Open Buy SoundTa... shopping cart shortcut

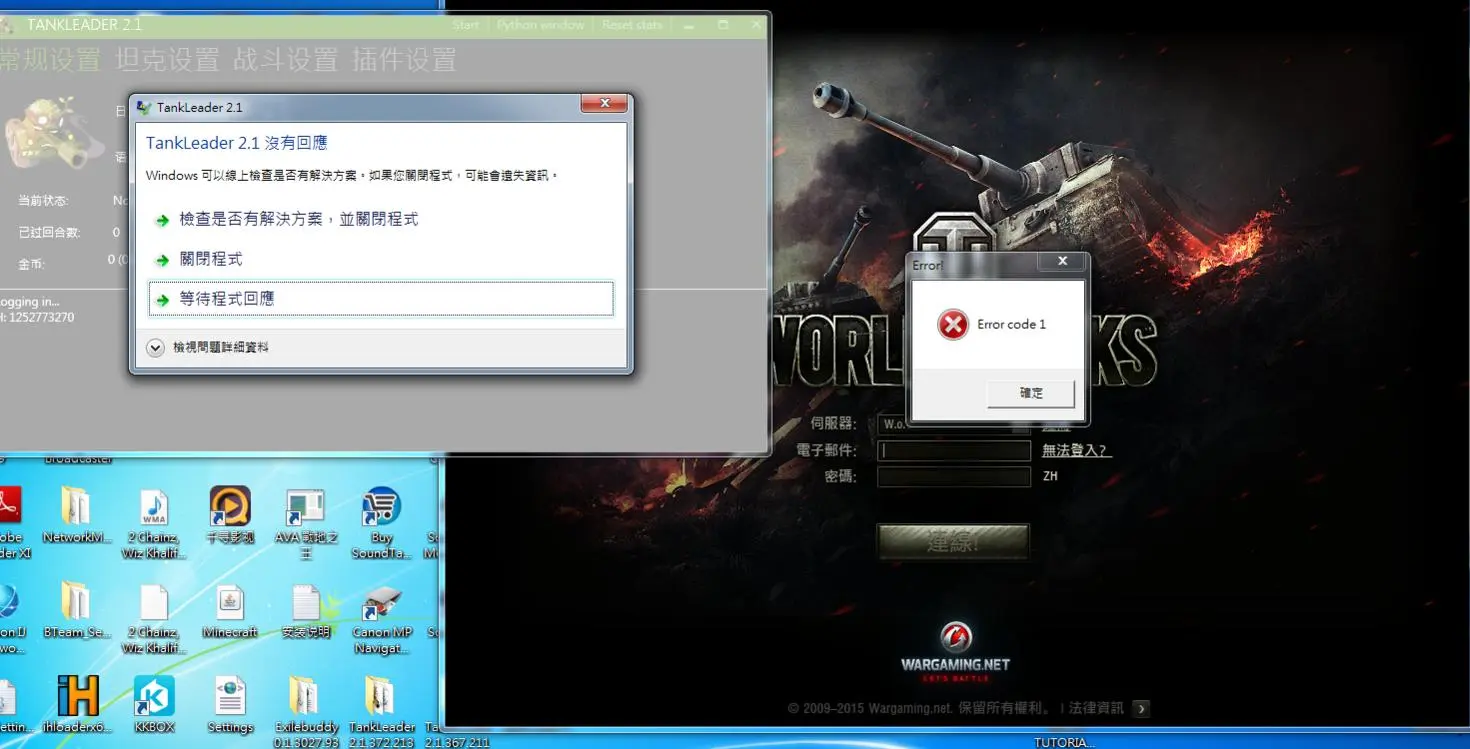coord(382,521)
